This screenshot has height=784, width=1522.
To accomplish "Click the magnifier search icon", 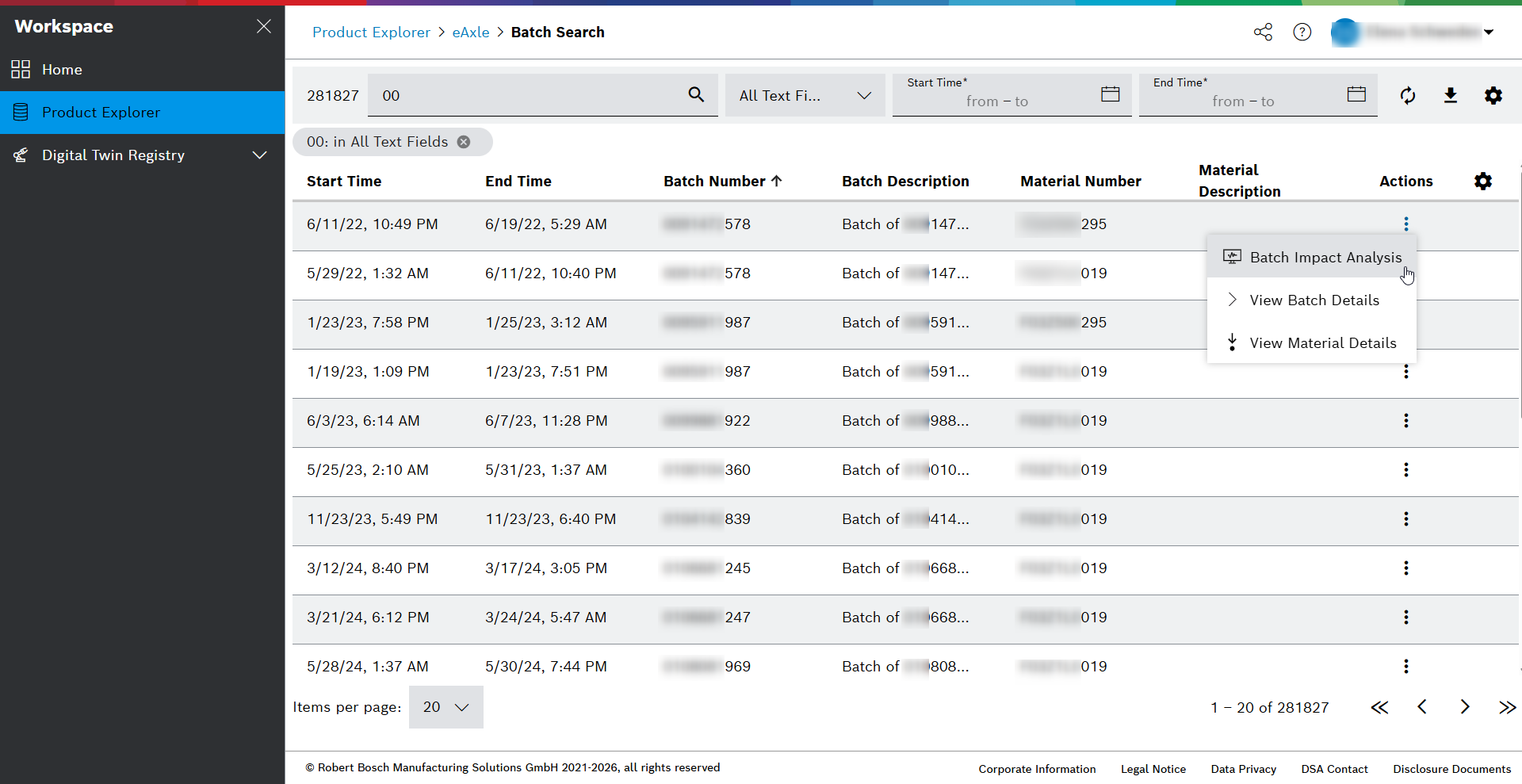I will (x=696, y=95).
